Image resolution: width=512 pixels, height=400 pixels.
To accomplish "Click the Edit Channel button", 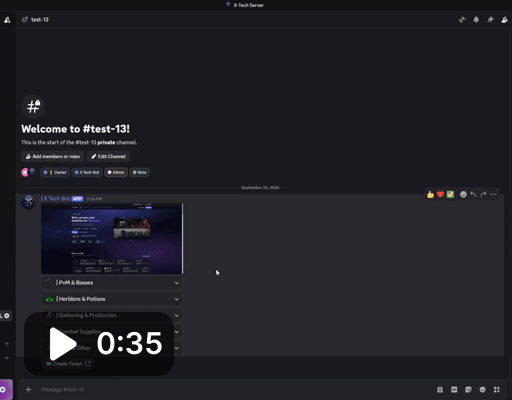I will point(108,156).
